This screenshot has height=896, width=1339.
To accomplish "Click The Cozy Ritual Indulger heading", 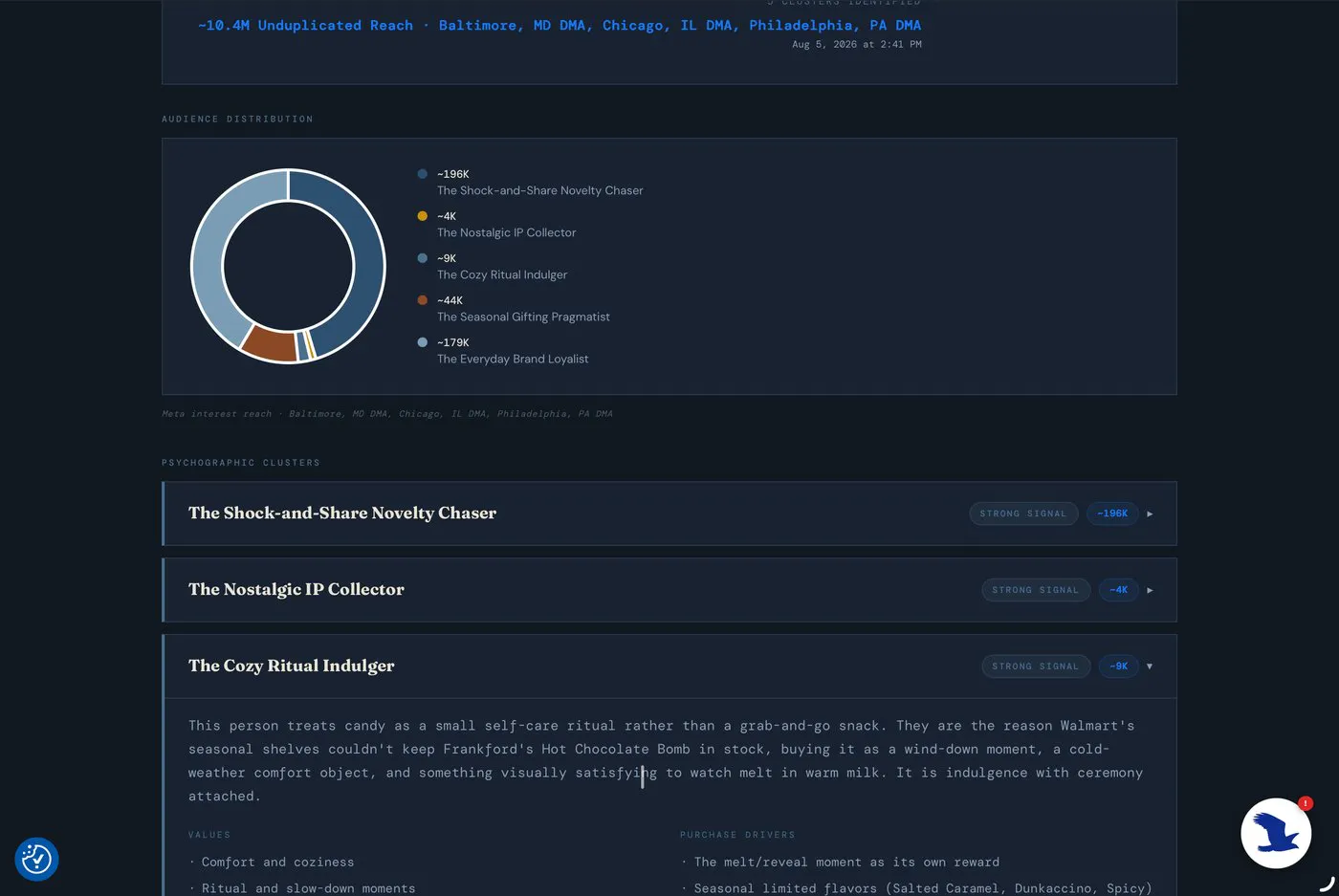I will 292,666.
